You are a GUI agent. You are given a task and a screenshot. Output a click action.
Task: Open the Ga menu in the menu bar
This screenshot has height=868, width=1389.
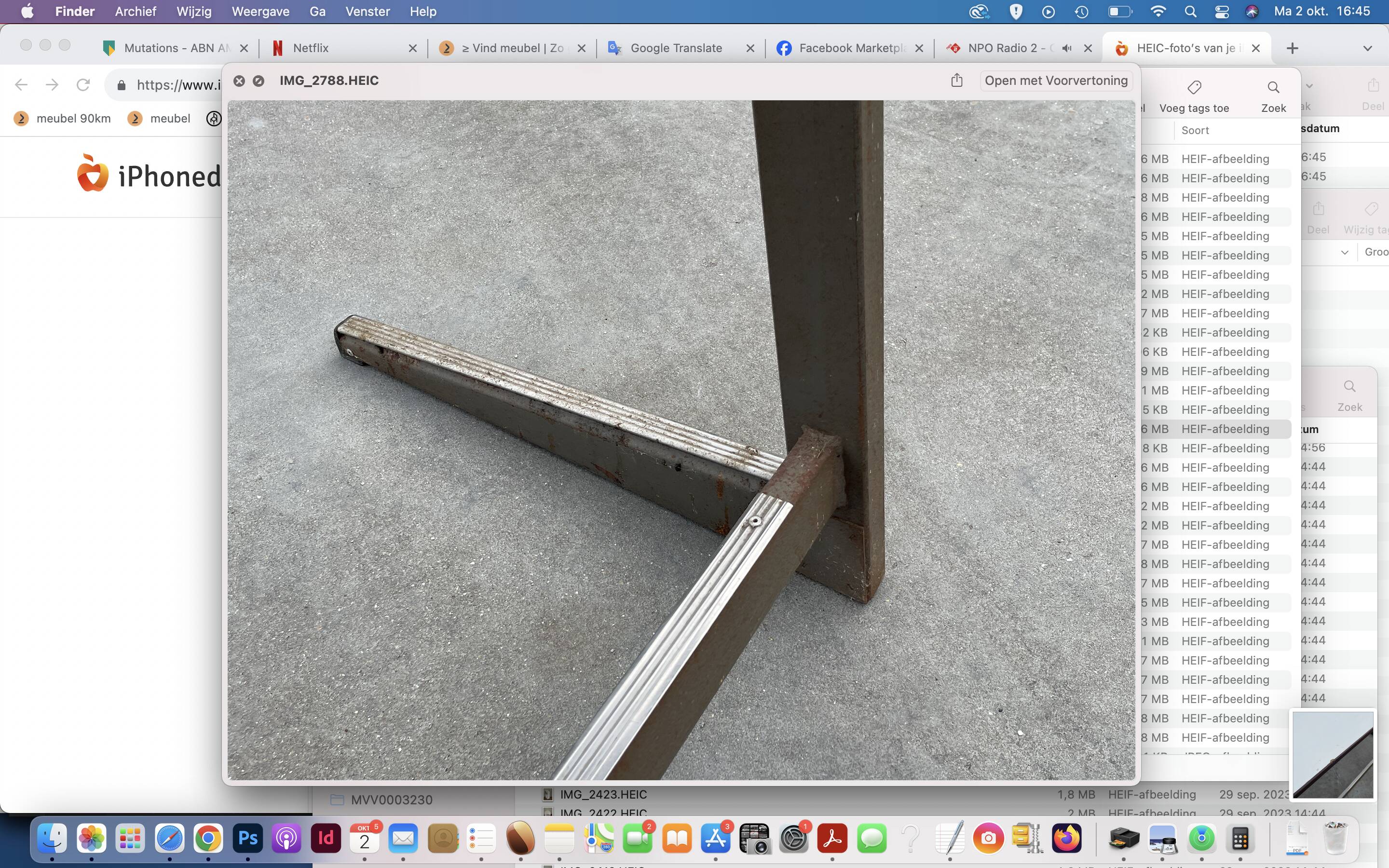pyautogui.click(x=317, y=12)
